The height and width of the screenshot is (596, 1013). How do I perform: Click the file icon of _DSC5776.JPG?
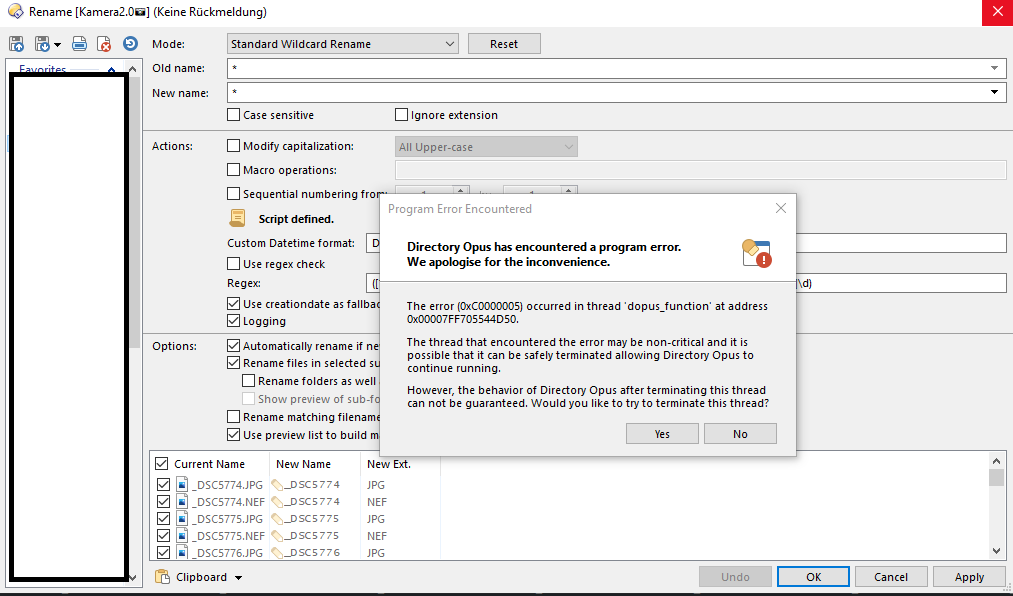click(x=183, y=553)
